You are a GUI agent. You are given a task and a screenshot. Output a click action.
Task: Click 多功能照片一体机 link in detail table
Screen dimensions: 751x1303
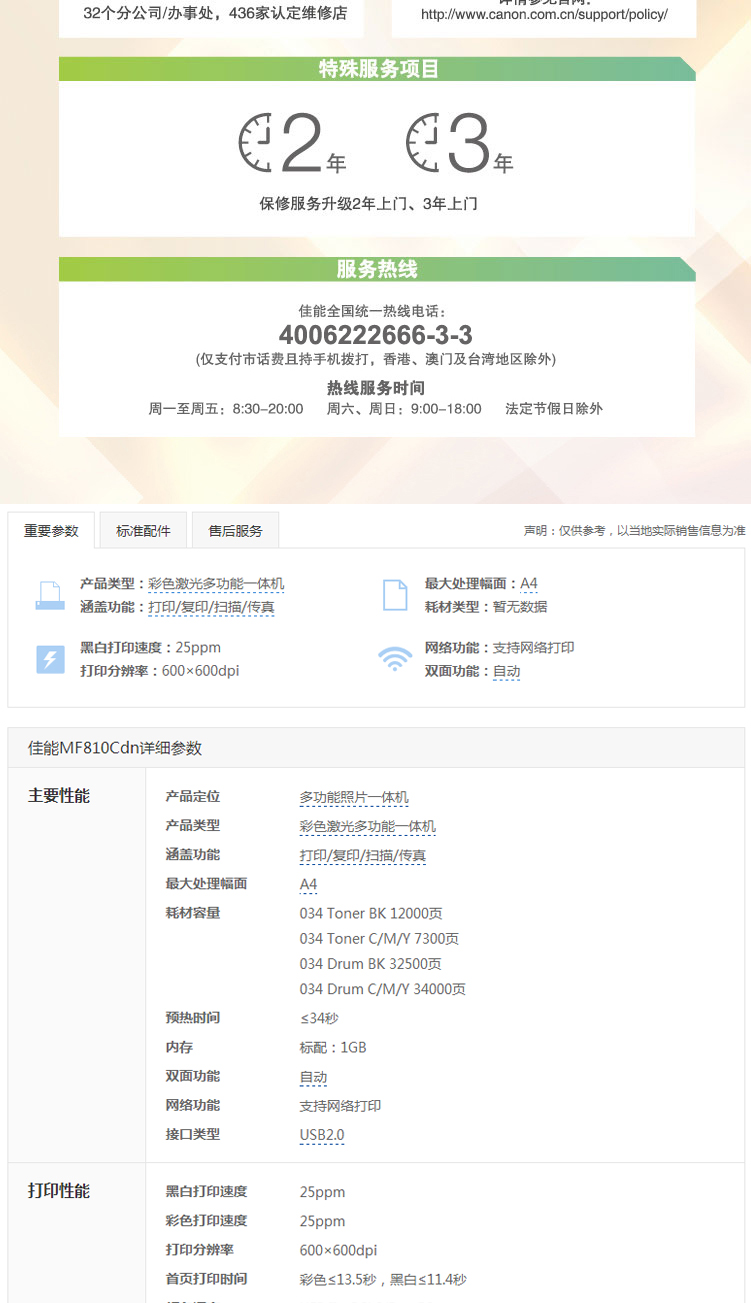point(354,797)
